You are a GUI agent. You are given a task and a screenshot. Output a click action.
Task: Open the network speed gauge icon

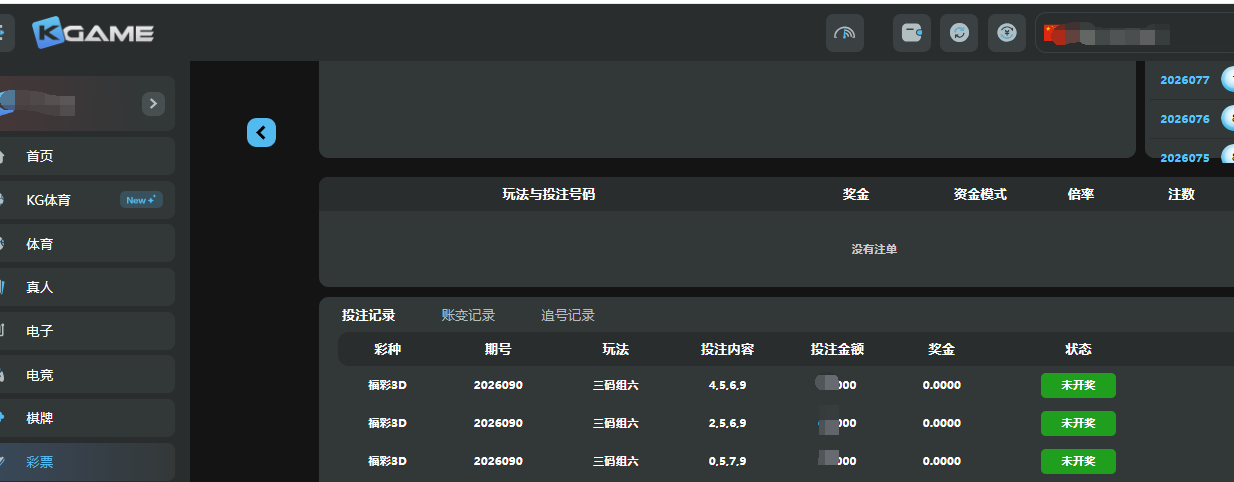pos(845,33)
